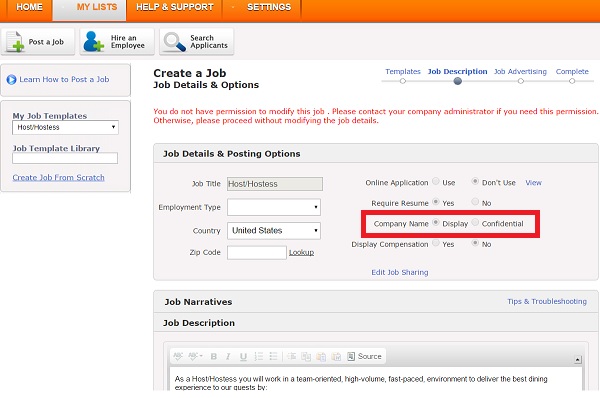Image resolution: width=600 pixels, height=398 pixels.
Task: Click the Job Title field
Action: pyautogui.click(x=275, y=184)
